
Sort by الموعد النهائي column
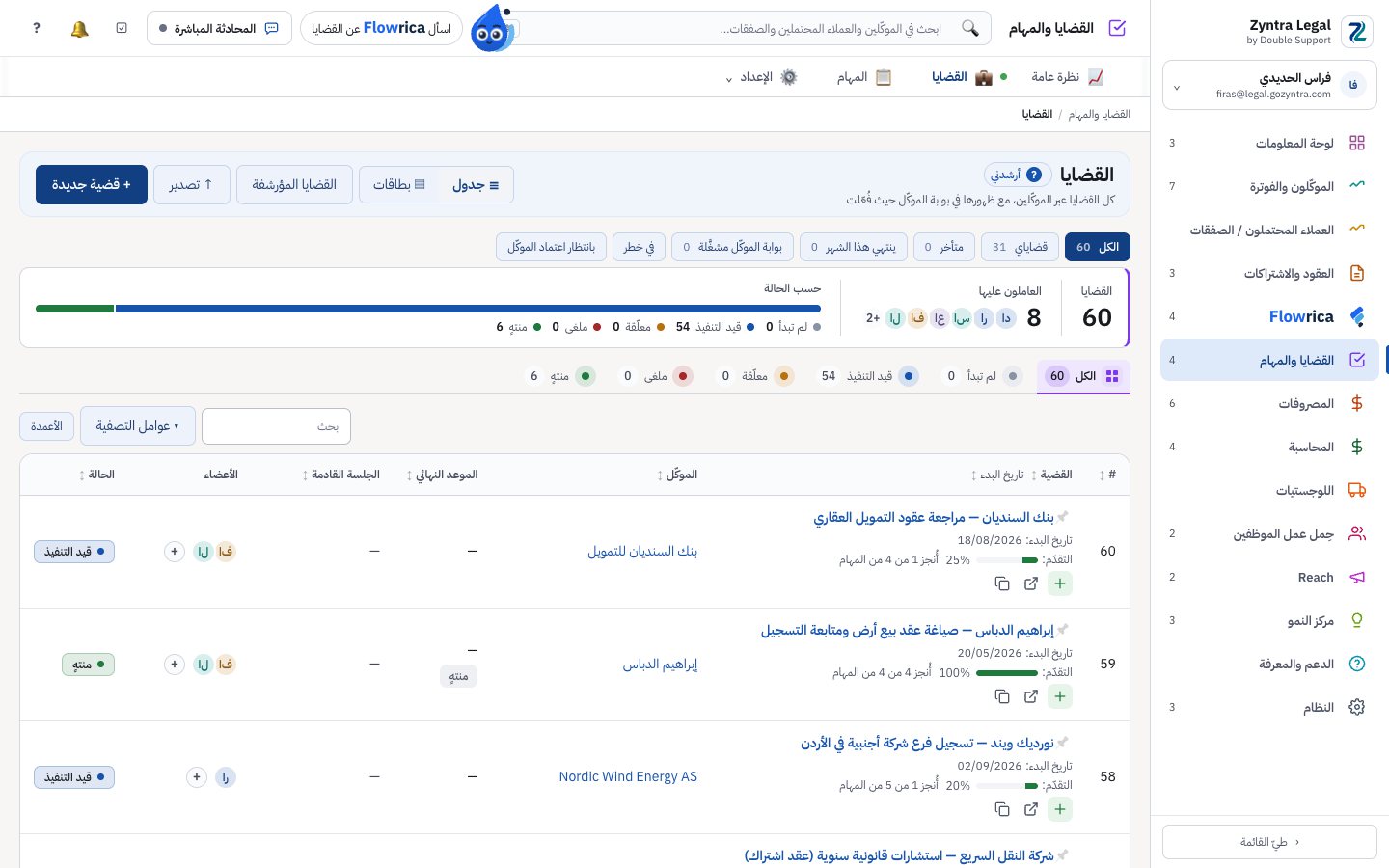(x=442, y=475)
